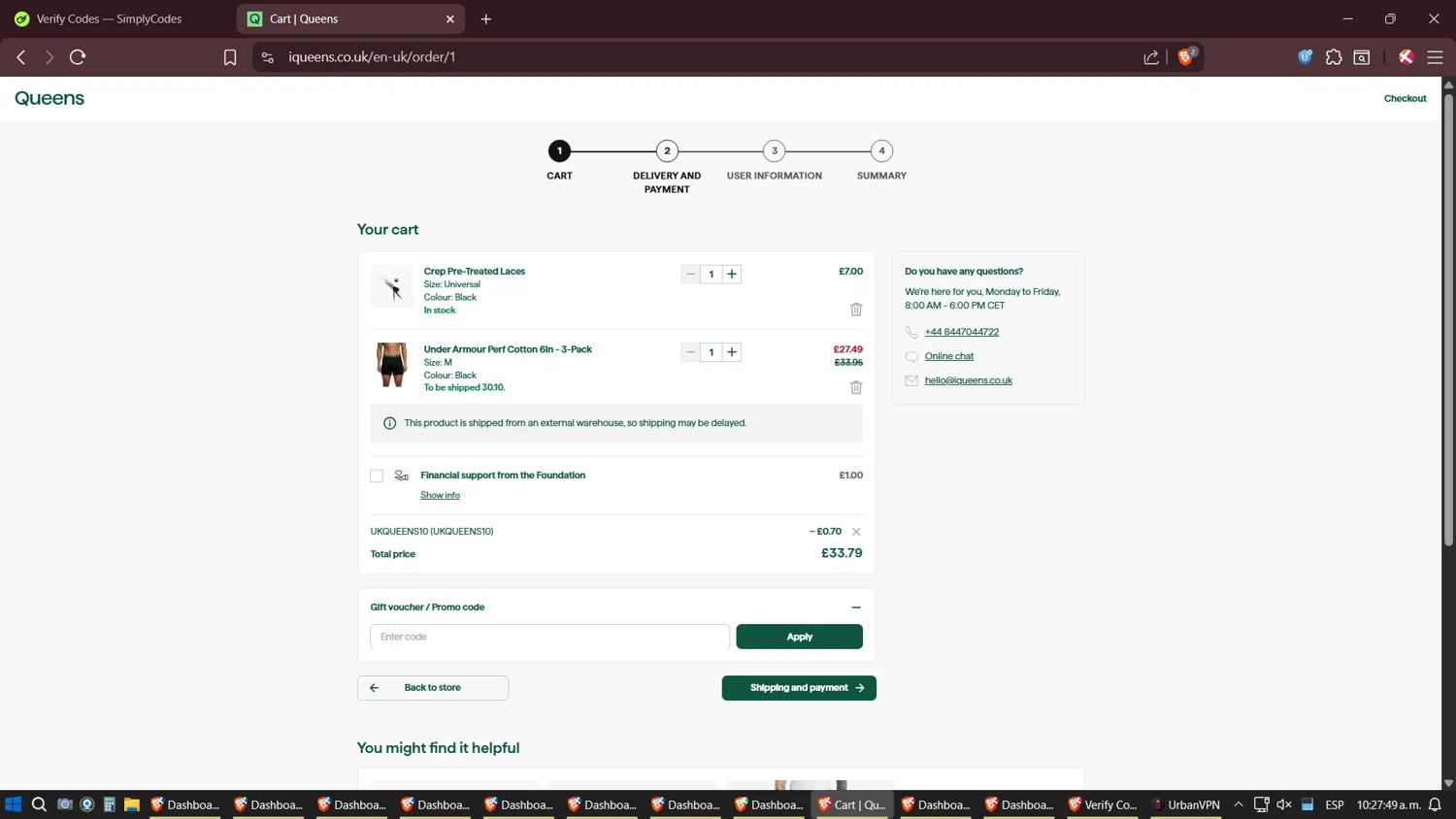This screenshot has width=1456, height=819.
Task: Remove the UKQUEENS10 promo code
Action: tap(856, 532)
